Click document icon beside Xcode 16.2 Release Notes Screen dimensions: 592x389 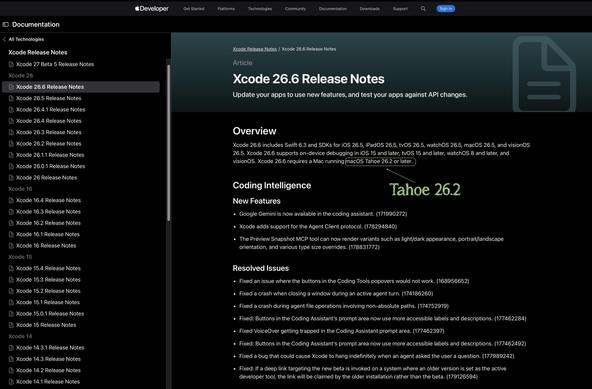tap(11, 223)
